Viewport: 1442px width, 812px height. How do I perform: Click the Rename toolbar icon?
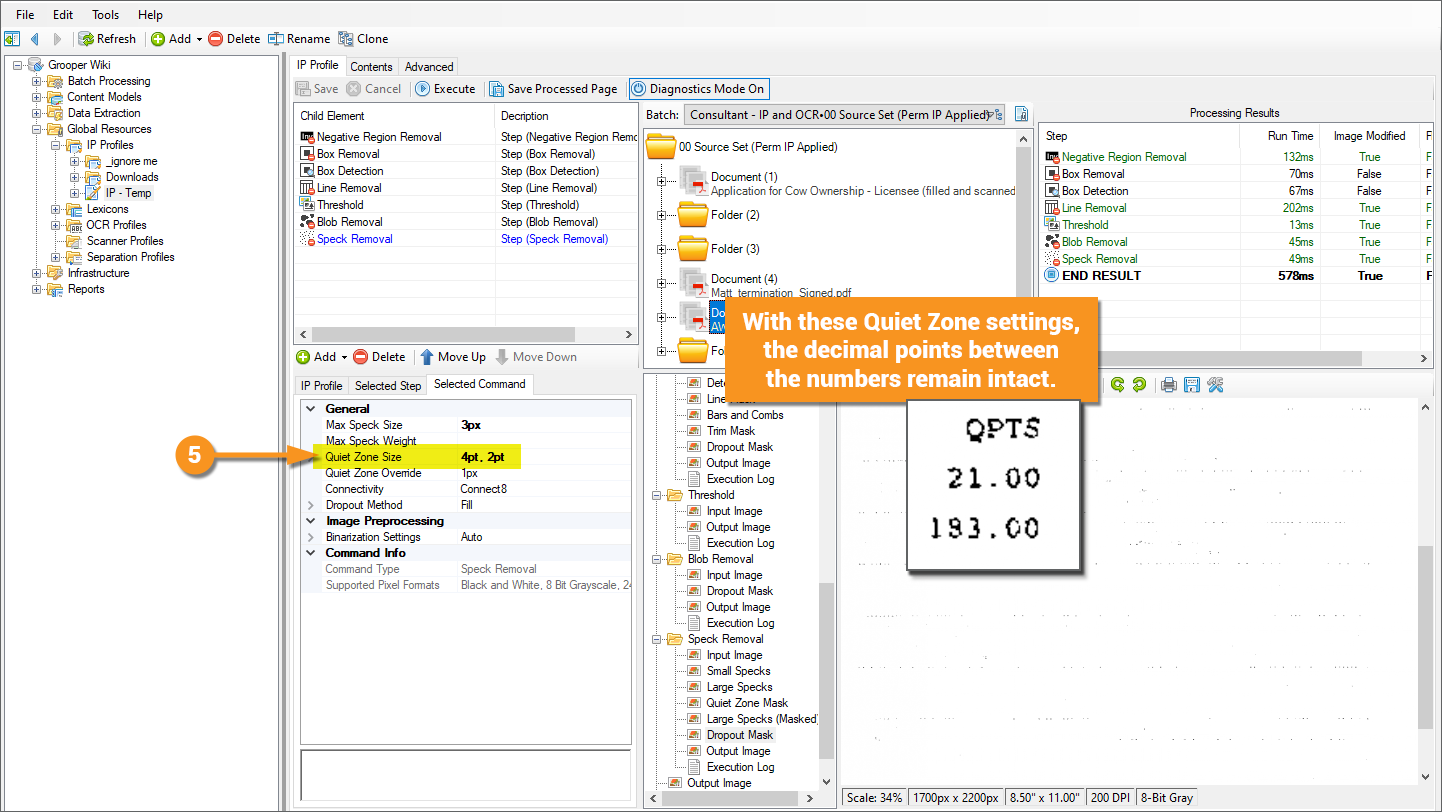[x=275, y=39]
